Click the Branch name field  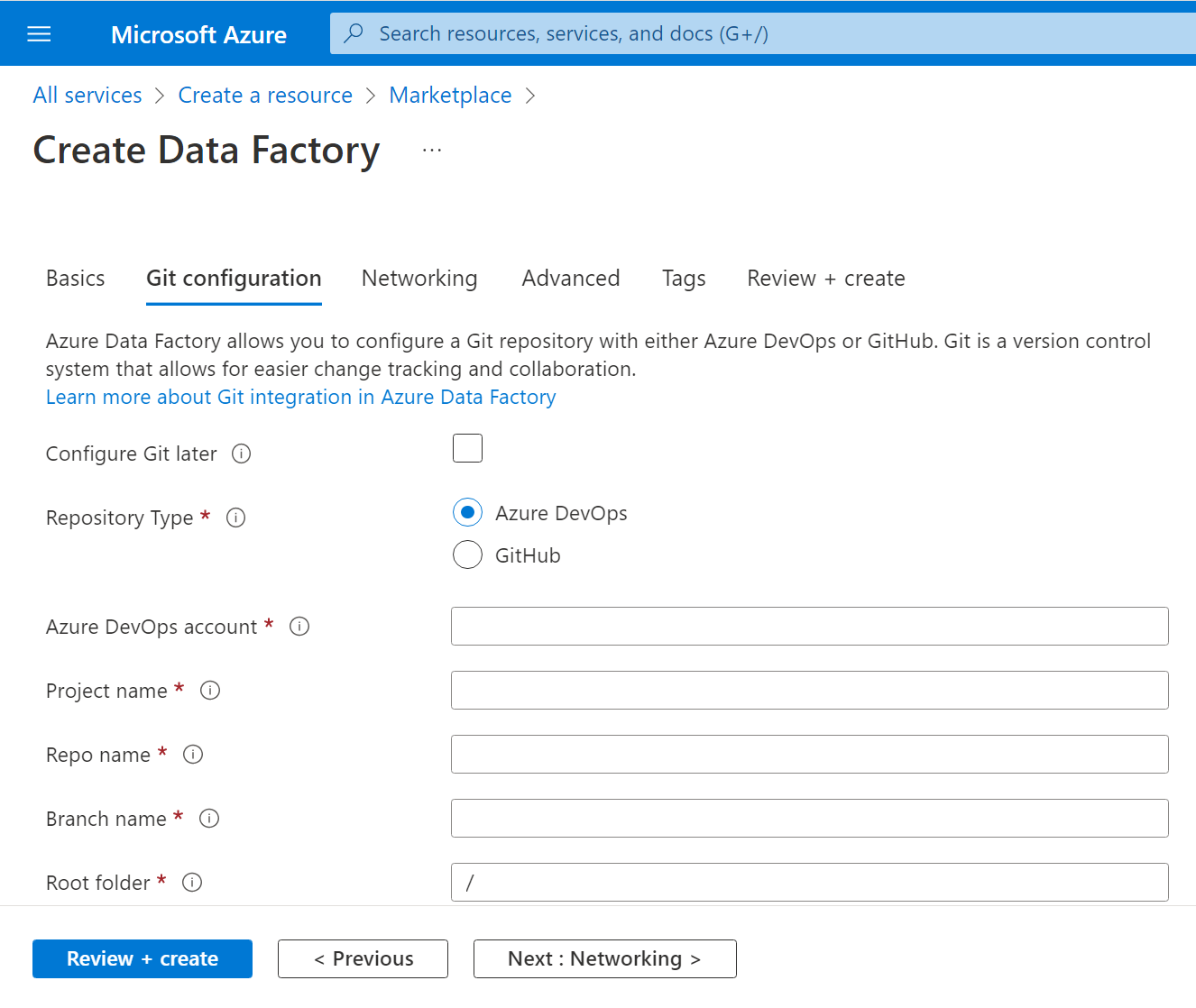(x=810, y=819)
